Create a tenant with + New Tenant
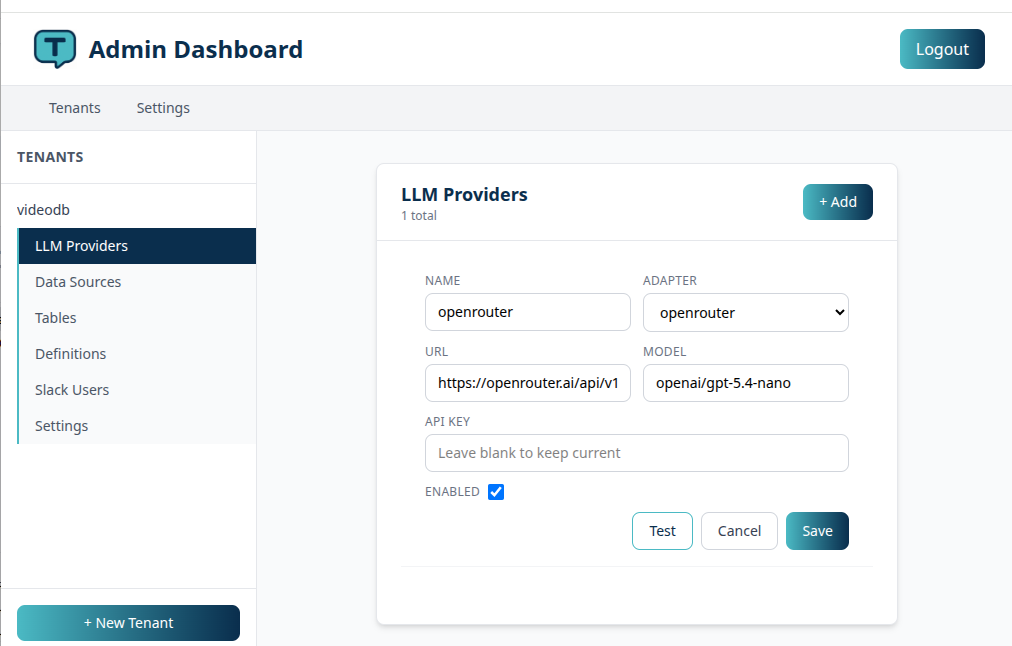The height and width of the screenshot is (646, 1012). tap(128, 622)
